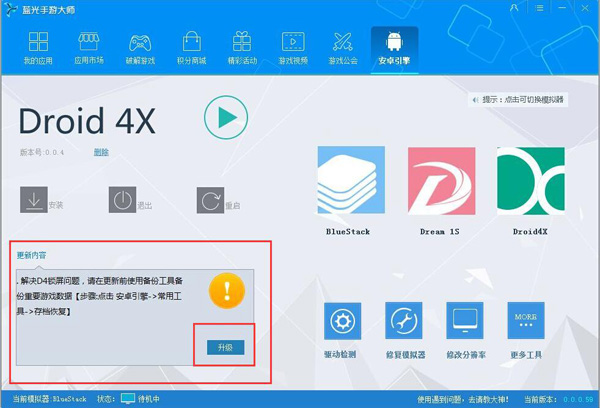Select the 安卓引擎 tab
Viewport: 600px width, 408px height.
tap(394, 50)
